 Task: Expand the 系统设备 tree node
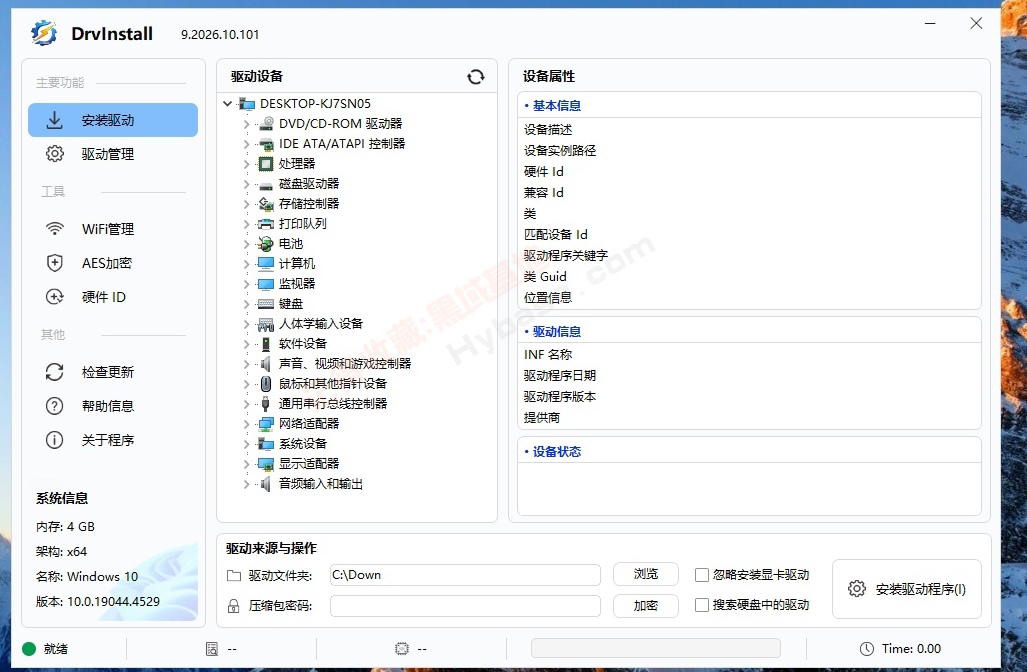247,444
